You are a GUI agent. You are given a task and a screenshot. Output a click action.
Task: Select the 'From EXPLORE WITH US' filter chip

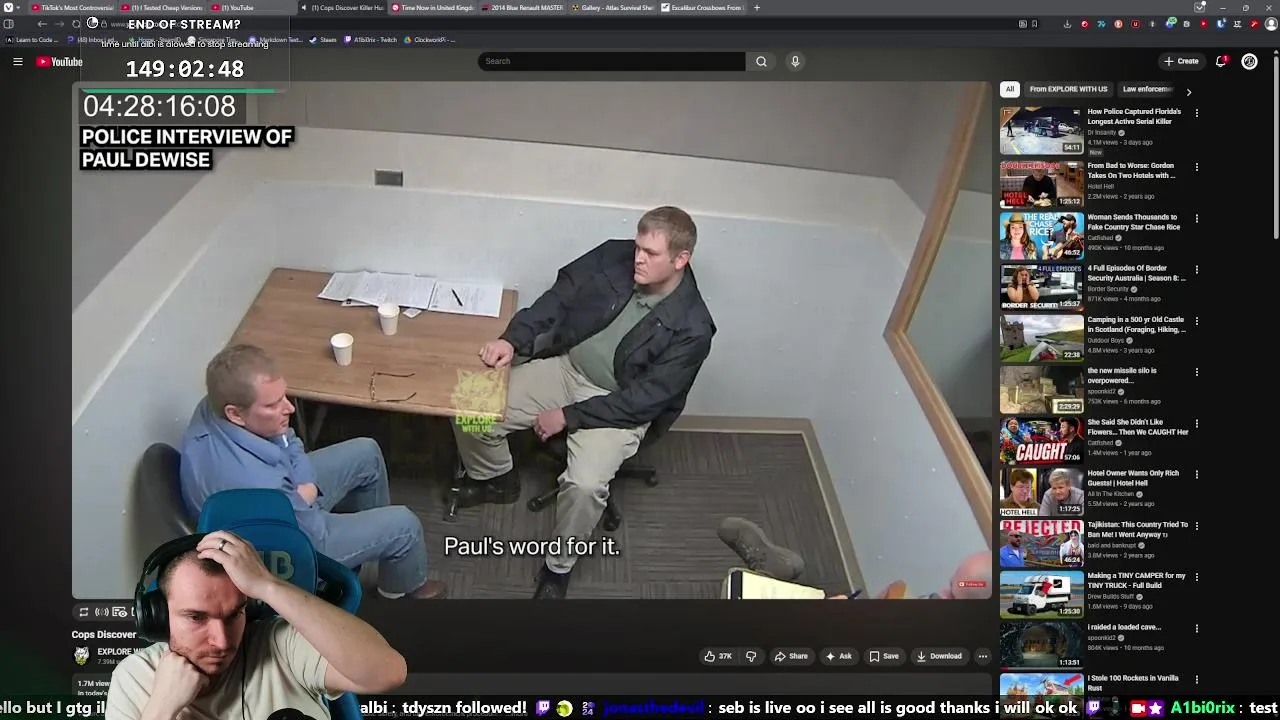[x=1068, y=89]
